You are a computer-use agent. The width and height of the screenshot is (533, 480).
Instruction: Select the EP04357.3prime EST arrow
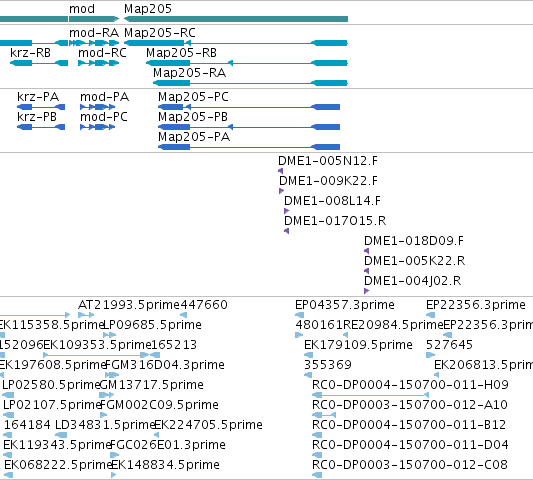(x=299, y=315)
